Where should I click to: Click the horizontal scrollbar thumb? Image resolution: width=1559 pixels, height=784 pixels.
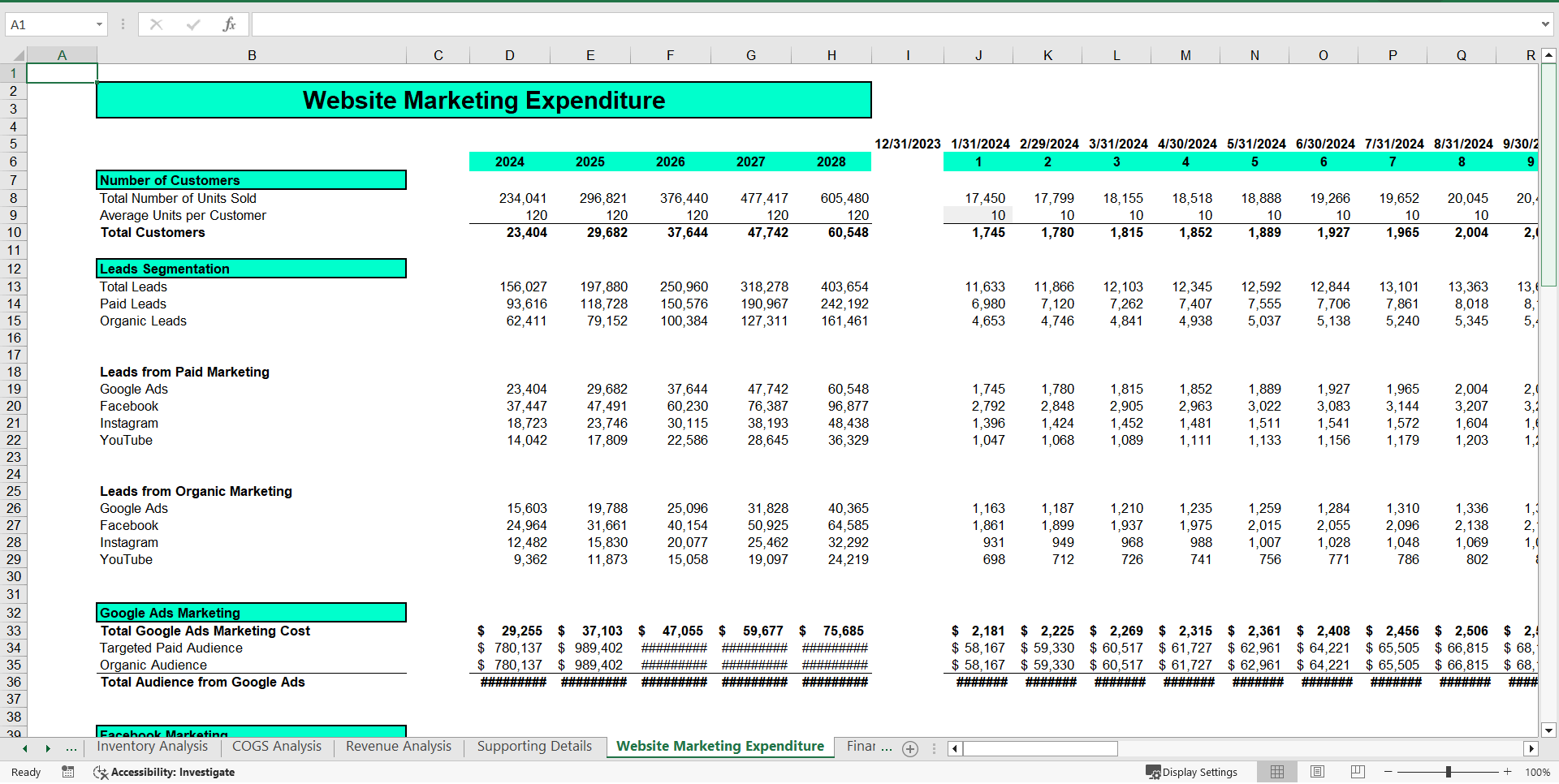[x=1040, y=748]
